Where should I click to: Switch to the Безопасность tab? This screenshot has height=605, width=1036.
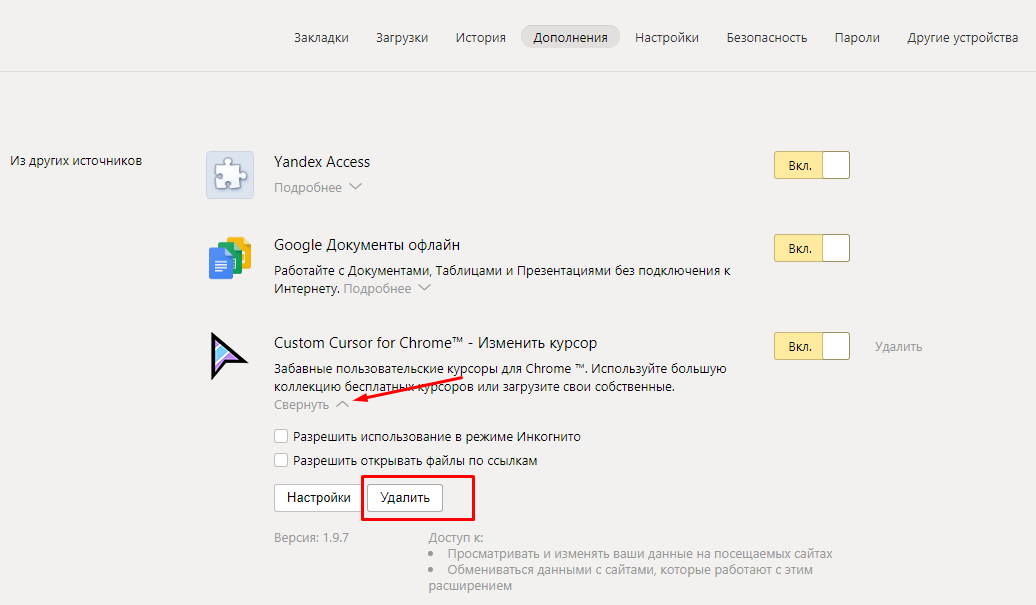tap(766, 38)
